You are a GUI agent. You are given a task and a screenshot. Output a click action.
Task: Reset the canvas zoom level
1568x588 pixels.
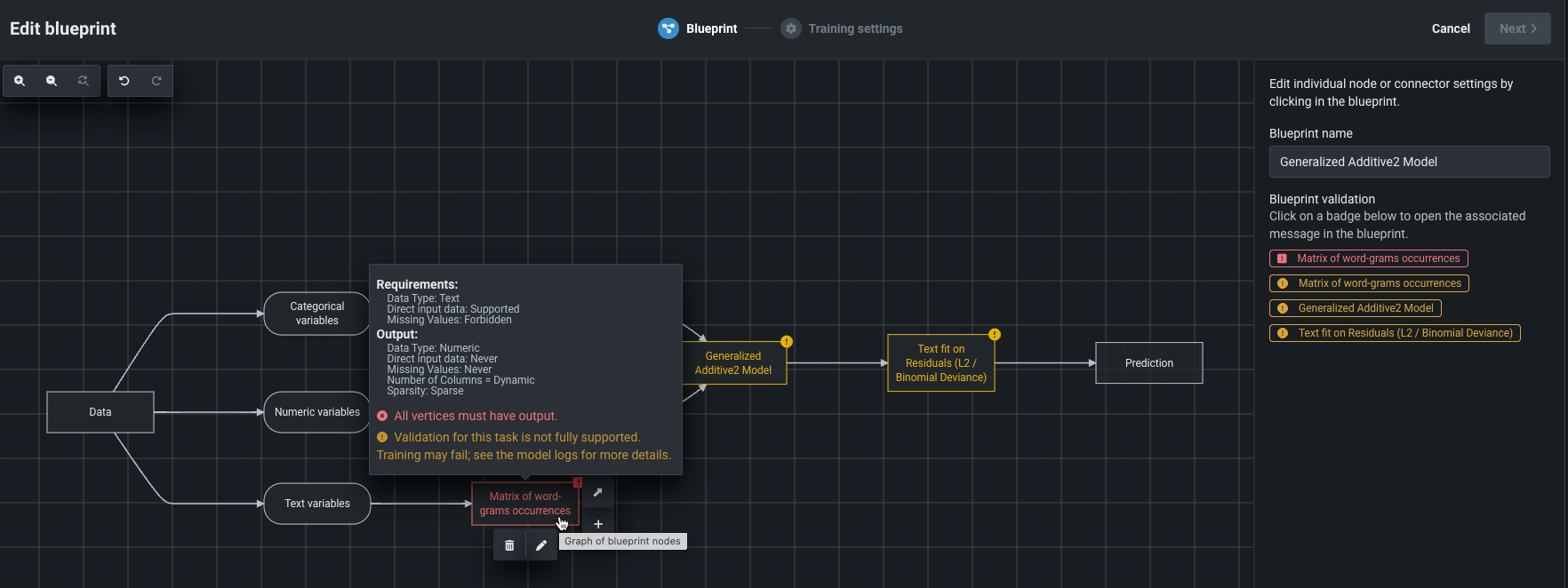[83, 81]
